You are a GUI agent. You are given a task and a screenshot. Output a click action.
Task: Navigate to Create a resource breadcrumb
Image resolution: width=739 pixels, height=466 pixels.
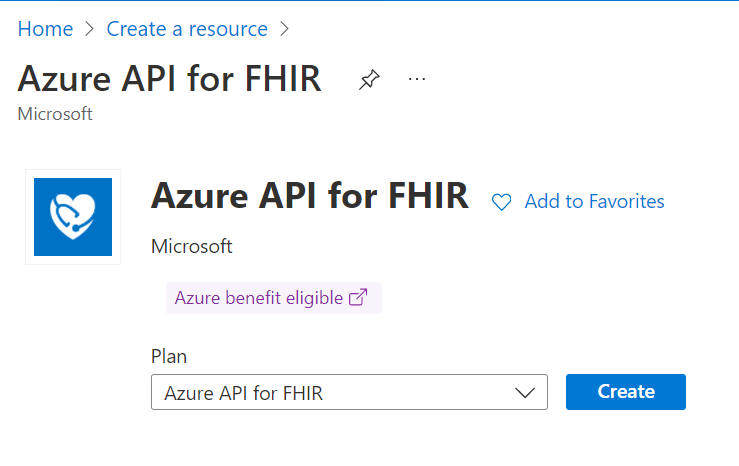coord(187,29)
